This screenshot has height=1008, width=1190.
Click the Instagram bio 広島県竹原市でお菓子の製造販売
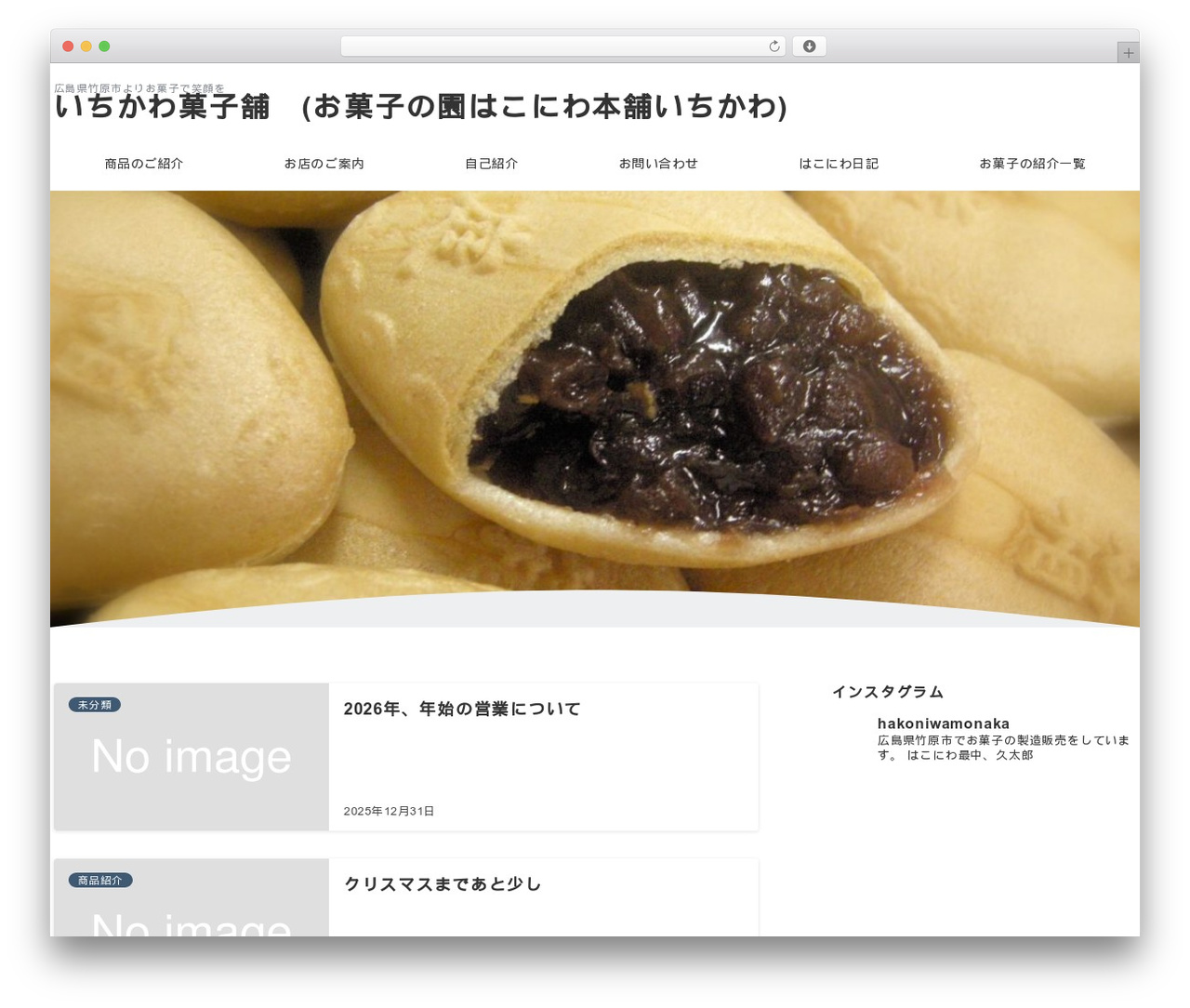(x=1004, y=748)
